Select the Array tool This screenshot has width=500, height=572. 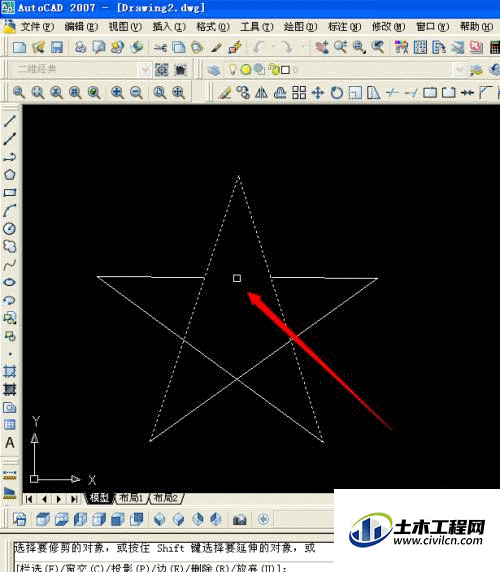pos(299,93)
